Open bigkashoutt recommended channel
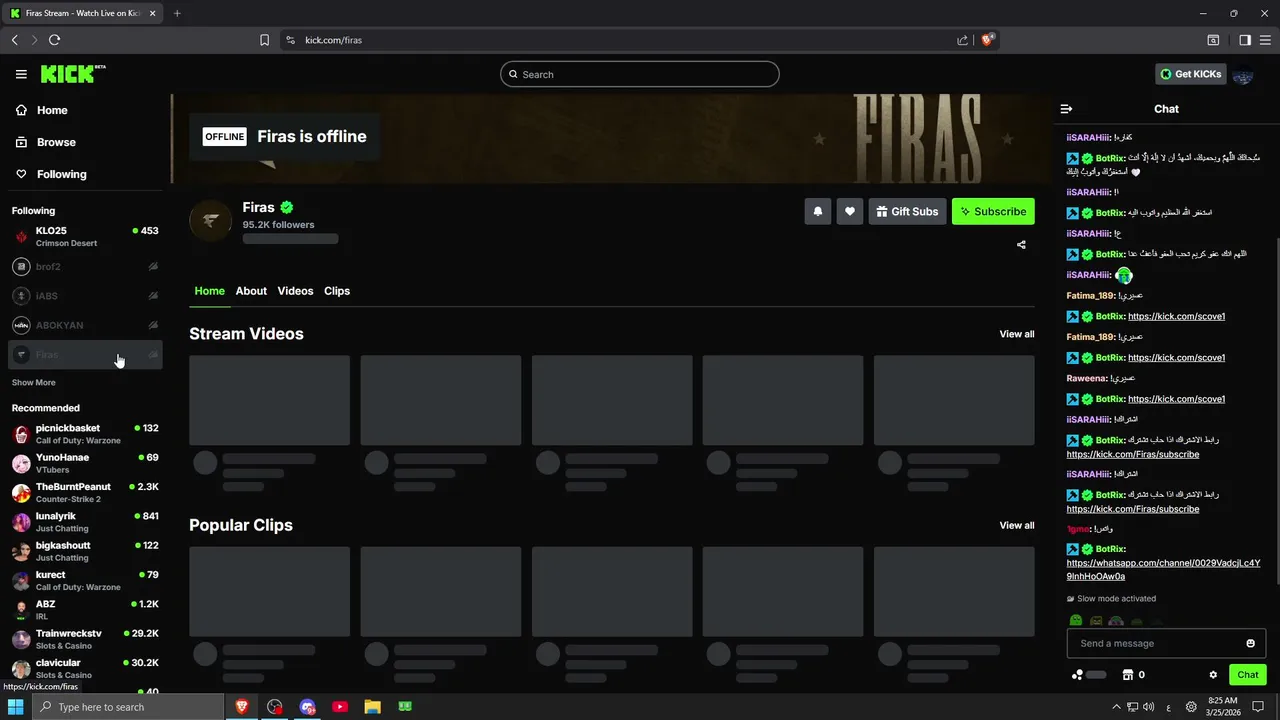The height and width of the screenshot is (720, 1280). coord(85,551)
